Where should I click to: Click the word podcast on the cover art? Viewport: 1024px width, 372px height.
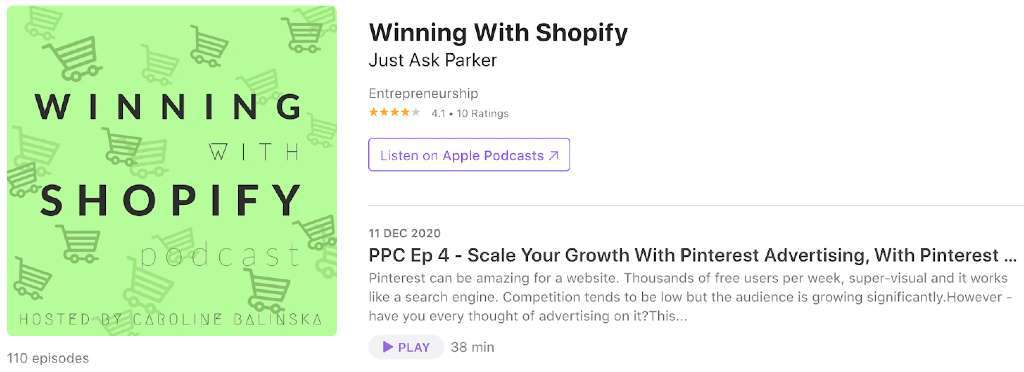point(220,256)
